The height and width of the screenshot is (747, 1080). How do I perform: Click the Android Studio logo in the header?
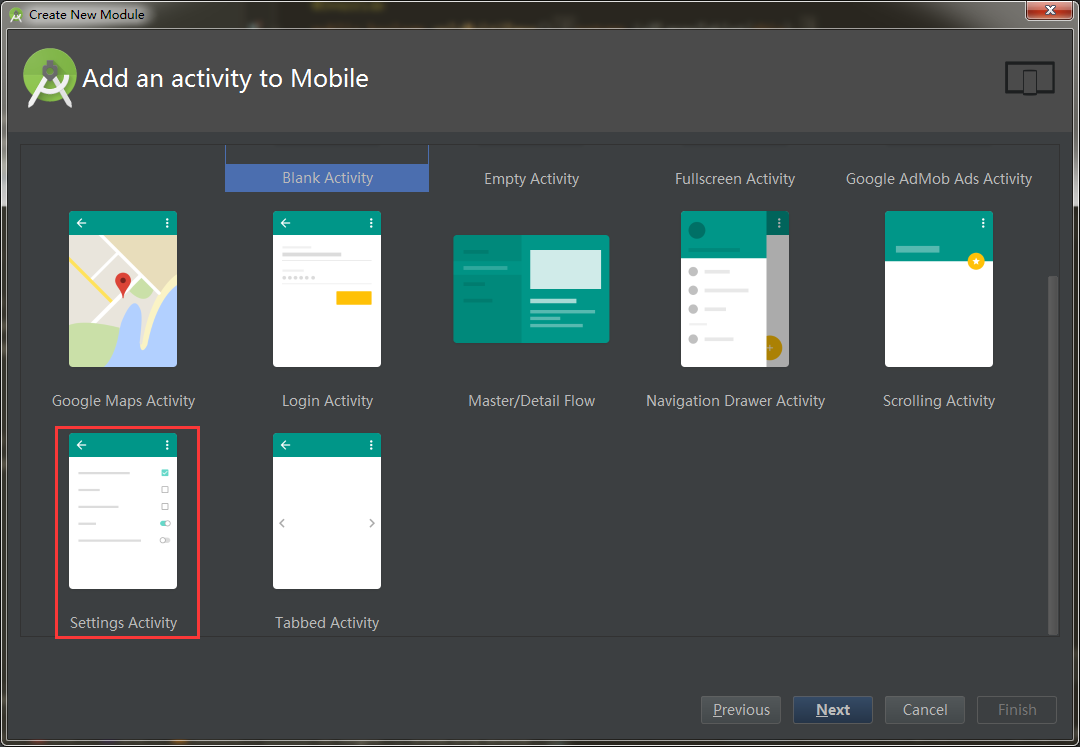click(x=49, y=77)
